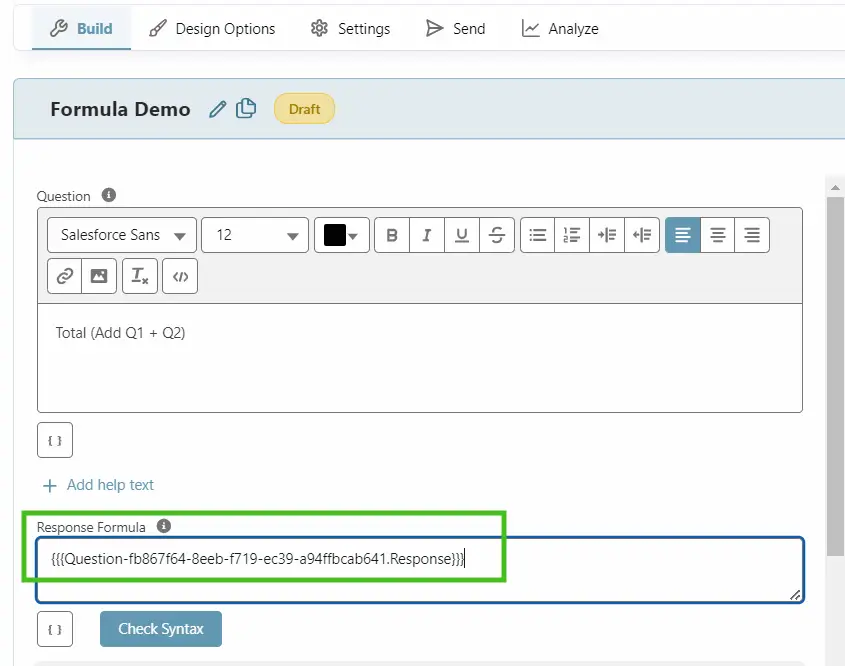Open the Salesforce Sans font dropdown

(x=122, y=235)
